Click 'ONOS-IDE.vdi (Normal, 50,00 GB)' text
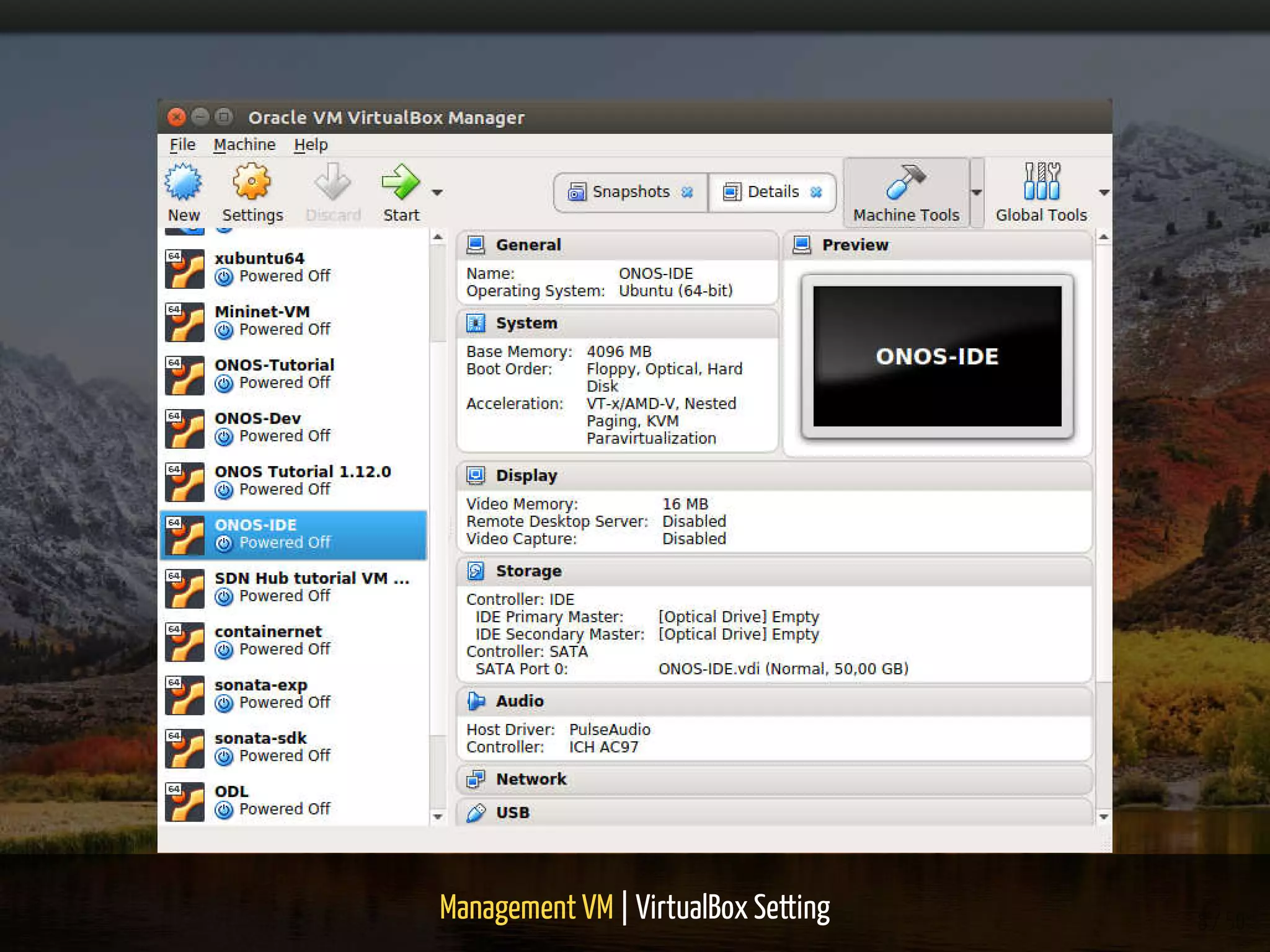 pos(783,669)
